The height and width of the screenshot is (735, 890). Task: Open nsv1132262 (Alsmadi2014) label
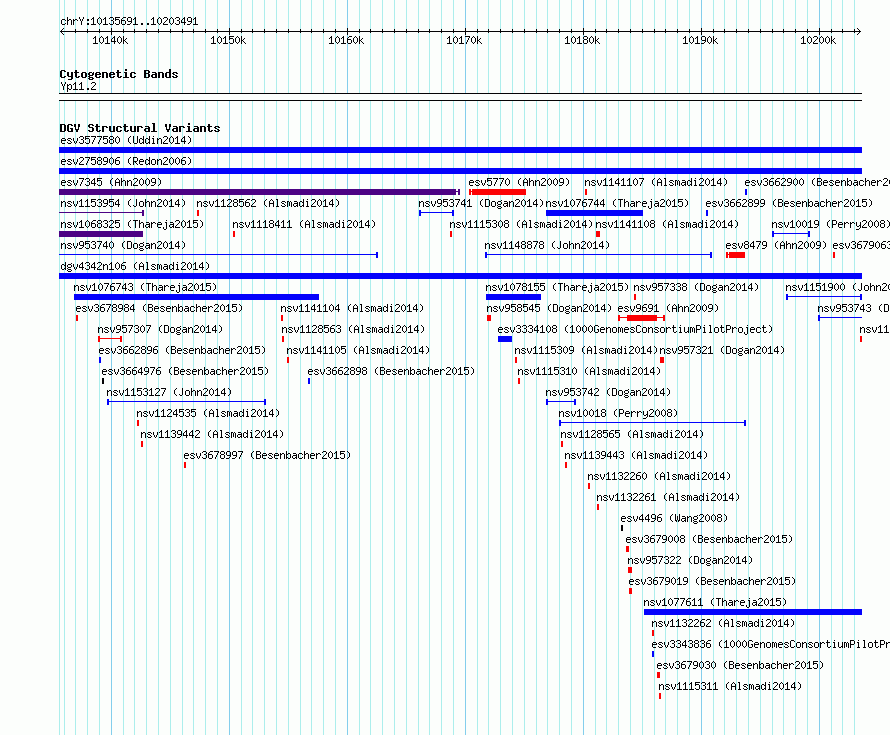(723, 623)
